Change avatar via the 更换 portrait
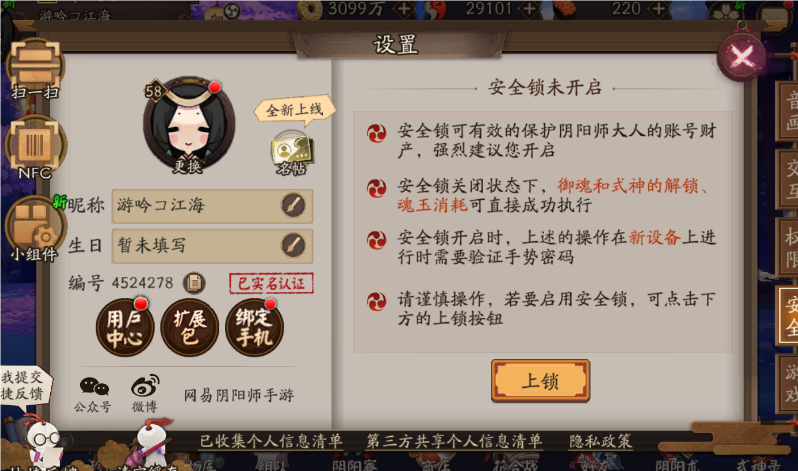Viewport: 798px width, 471px height. (189, 125)
